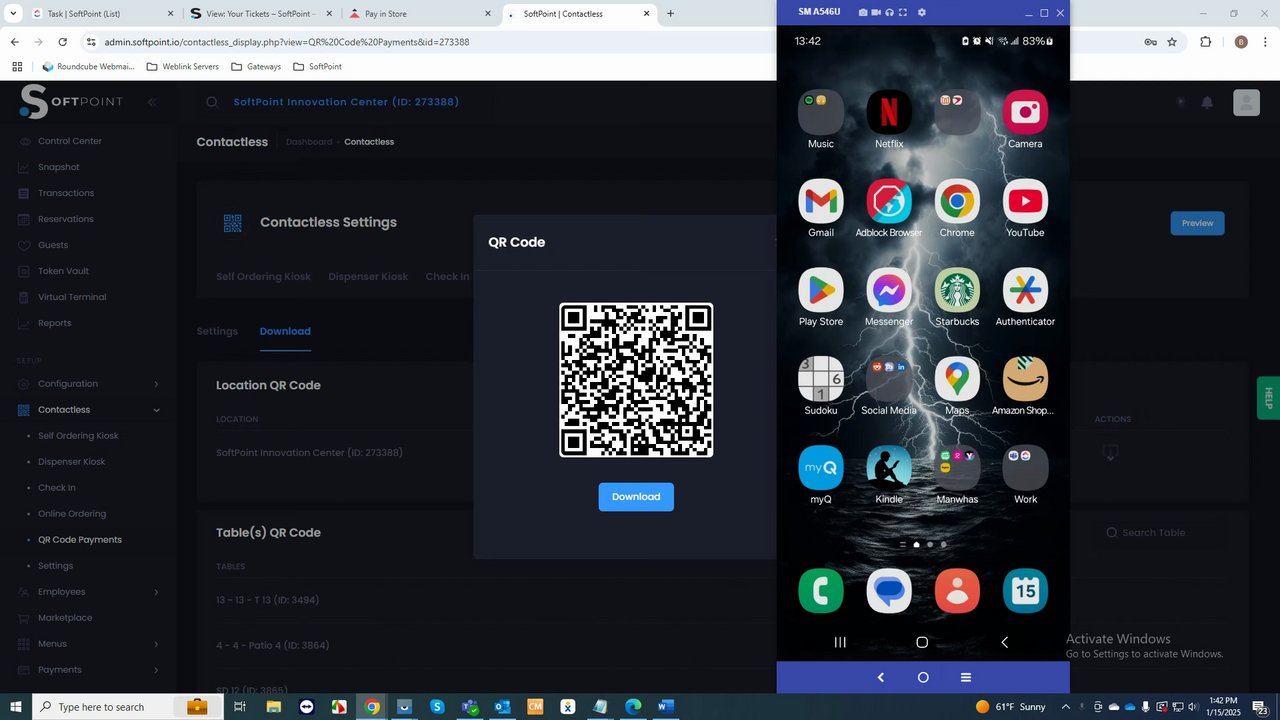
Task: Open Play Store on the phone
Action: 821,290
